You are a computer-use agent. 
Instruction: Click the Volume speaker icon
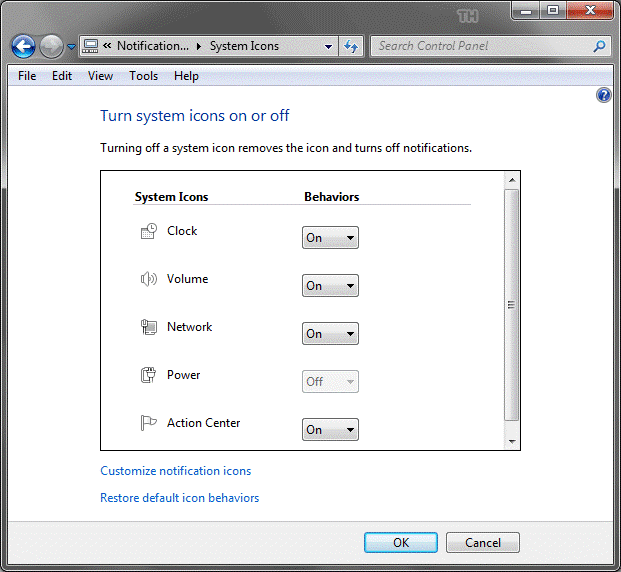click(x=149, y=279)
